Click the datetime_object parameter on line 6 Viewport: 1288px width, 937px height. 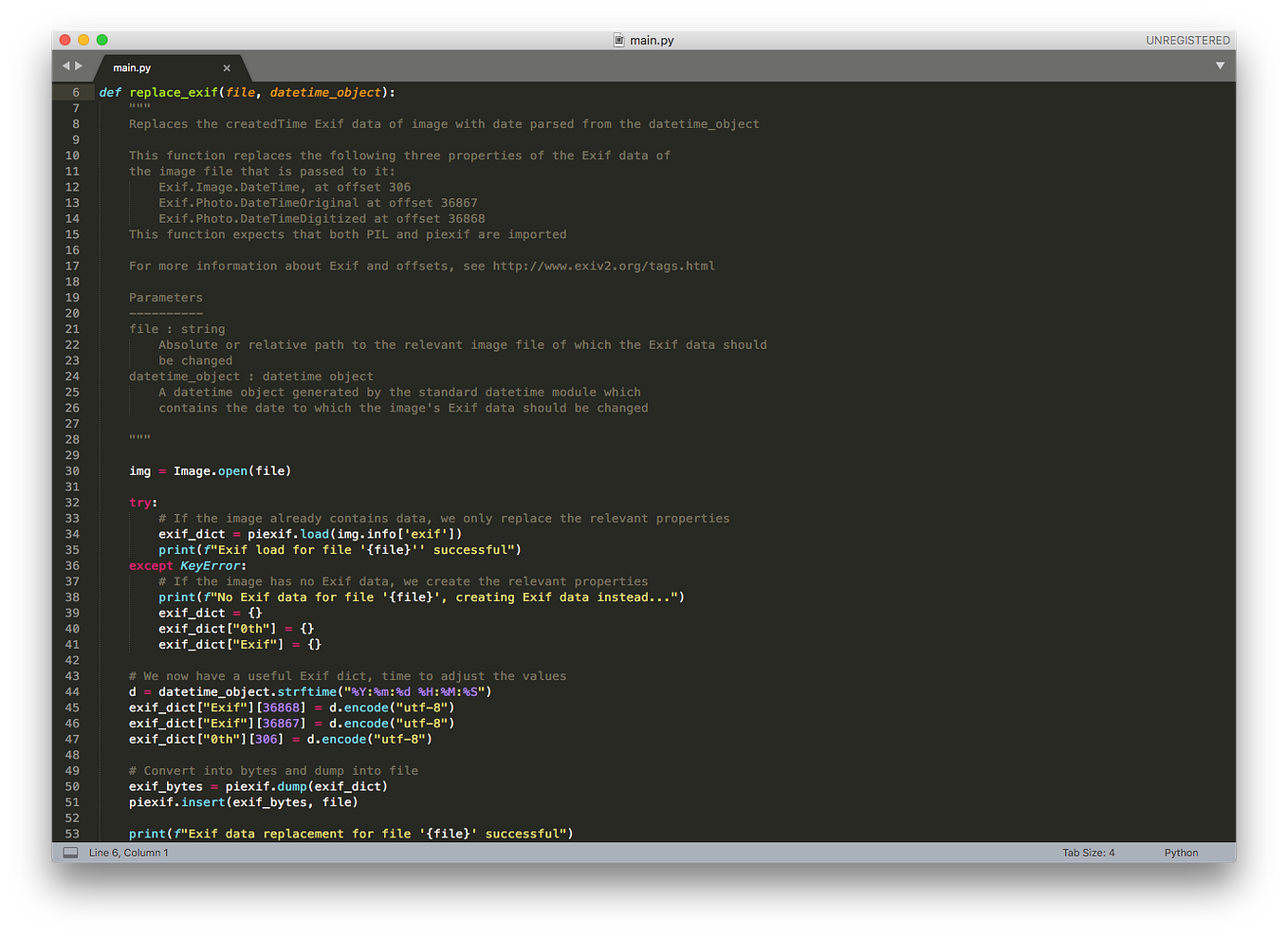pyautogui.click(x=325, y=92)
